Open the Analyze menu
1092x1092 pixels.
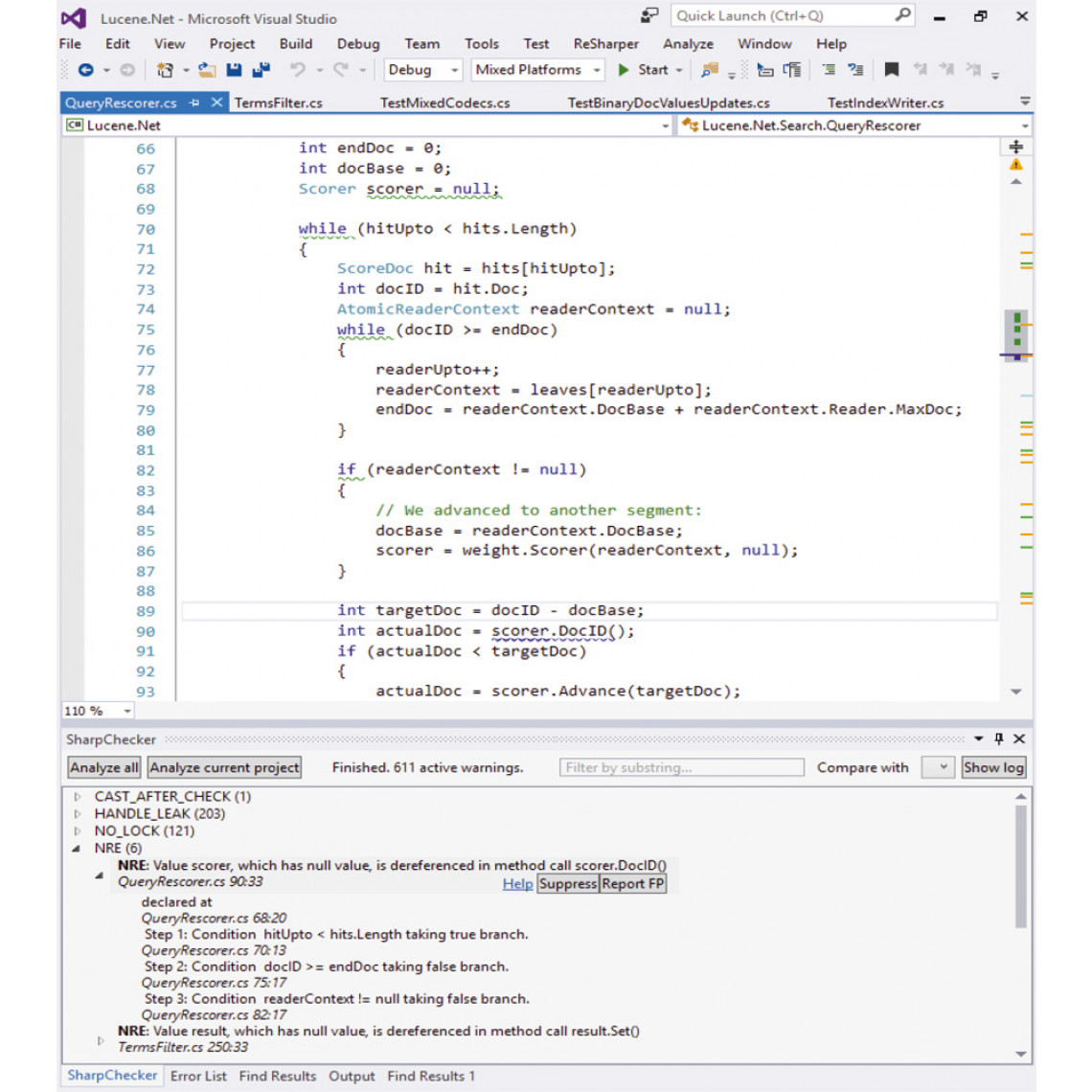(688, 44)
